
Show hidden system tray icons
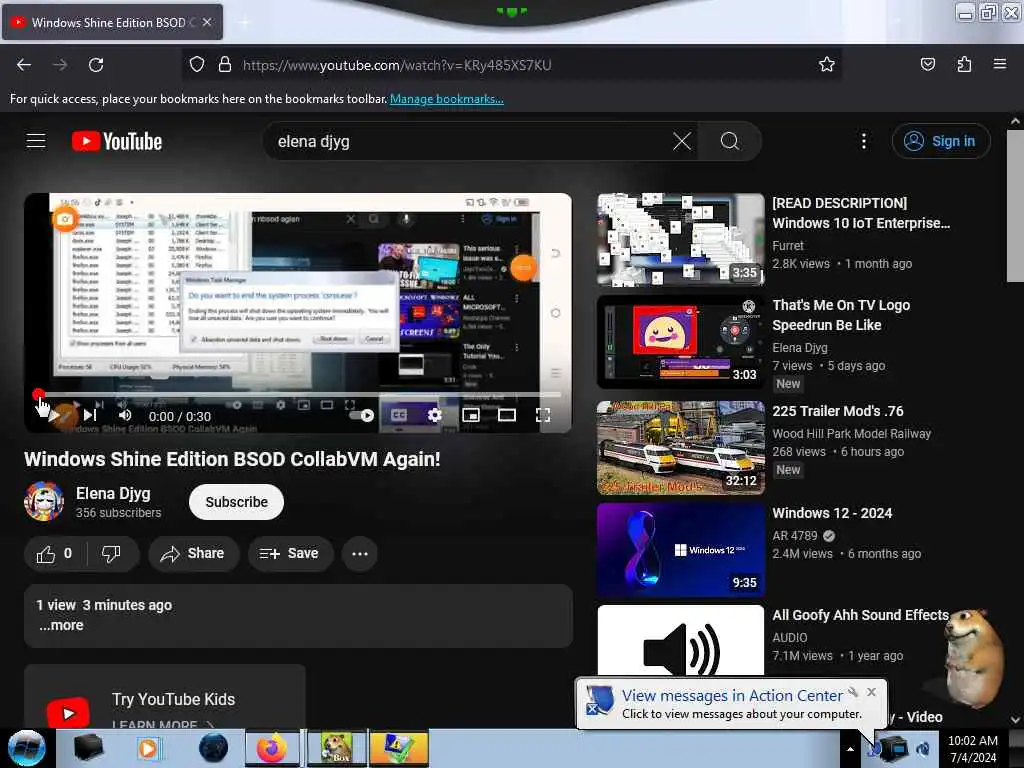coord(850,749)
